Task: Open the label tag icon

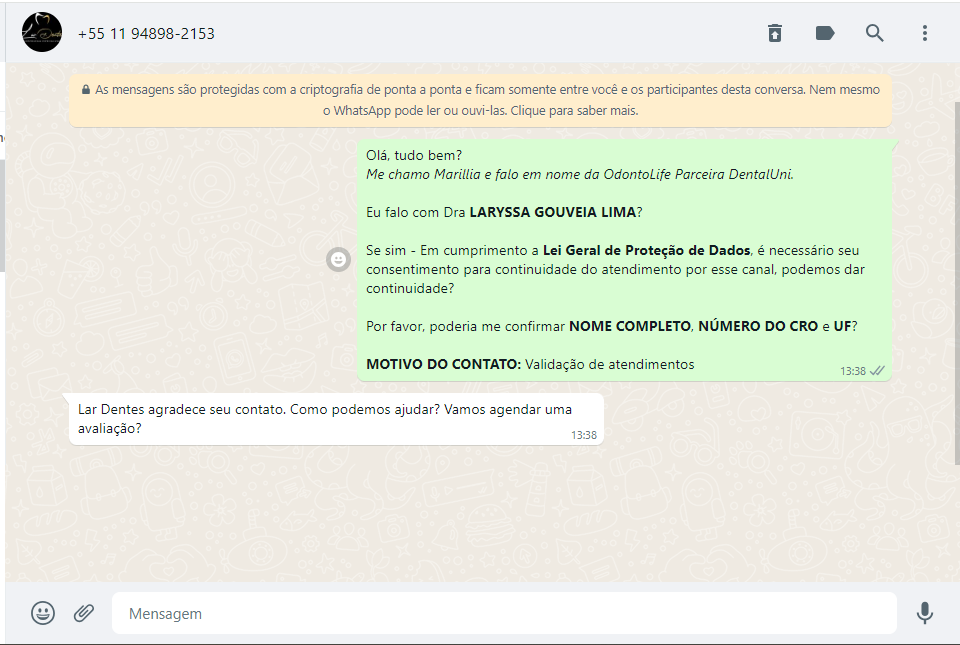Action: click(x=825, y=33)
